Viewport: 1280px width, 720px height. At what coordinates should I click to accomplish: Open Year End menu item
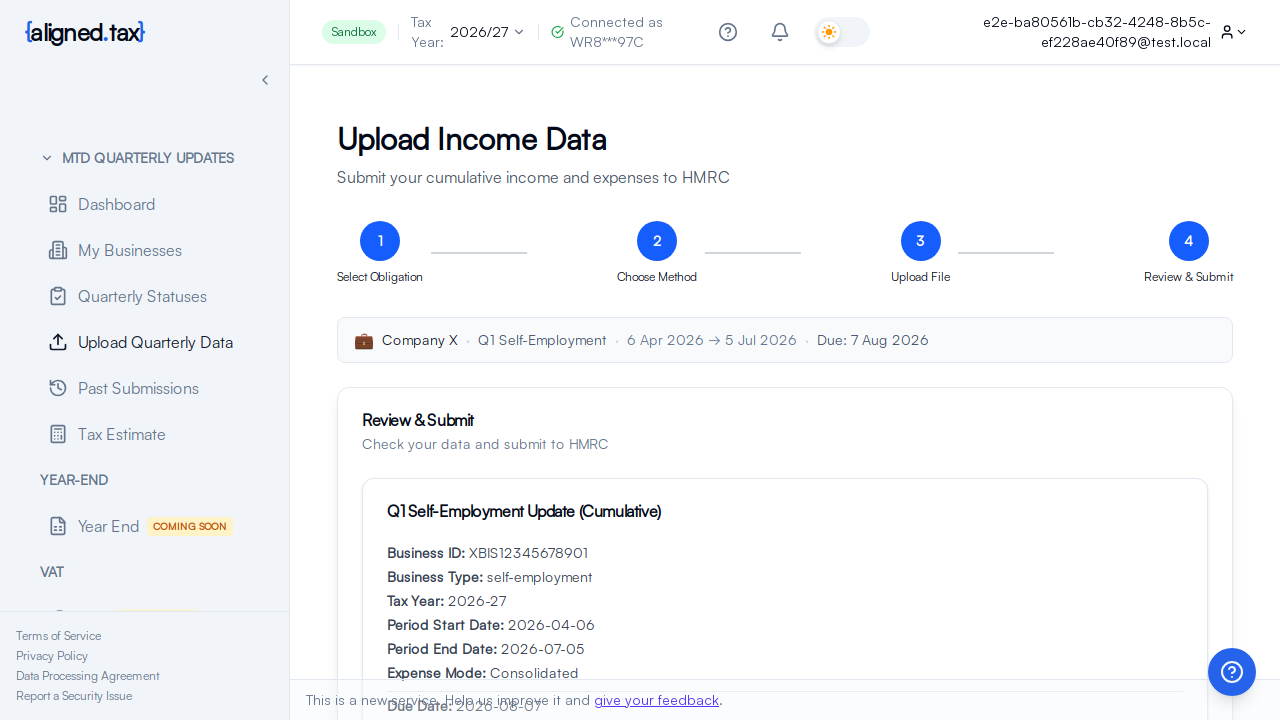tap(108, 526)
